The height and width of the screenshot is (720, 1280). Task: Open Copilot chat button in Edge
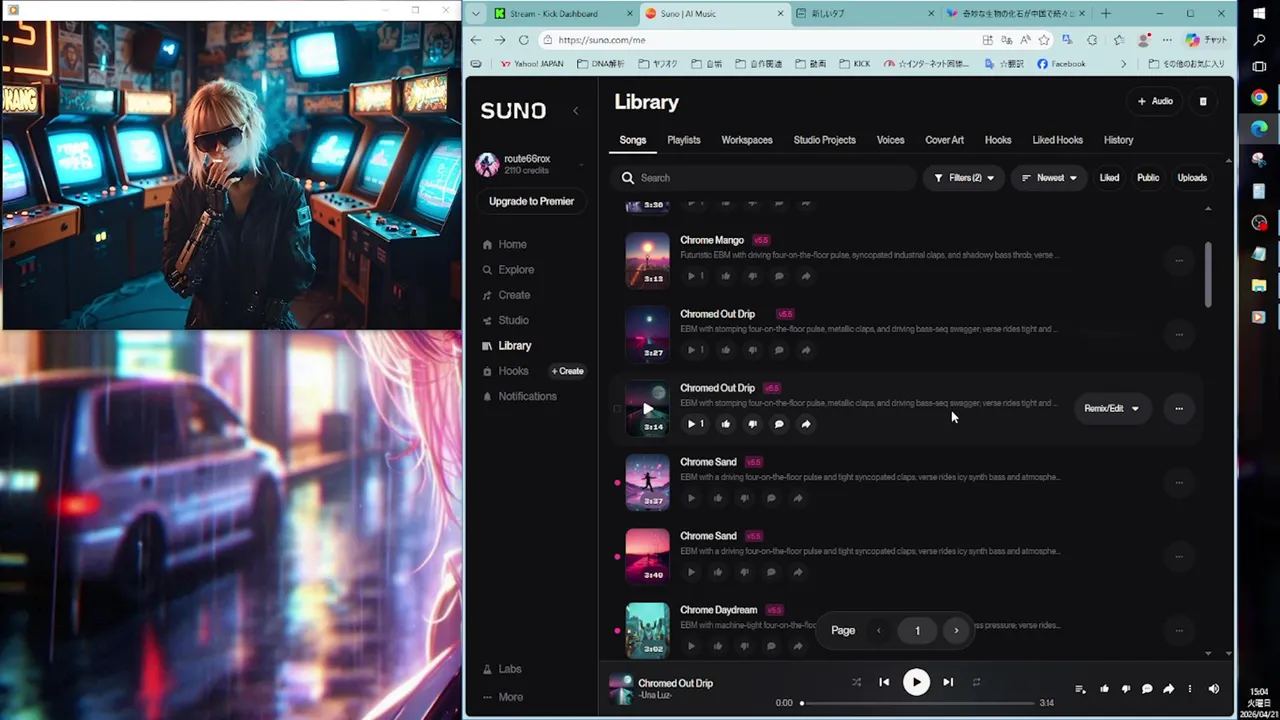pyautogui.click(x=1206, y=40)
